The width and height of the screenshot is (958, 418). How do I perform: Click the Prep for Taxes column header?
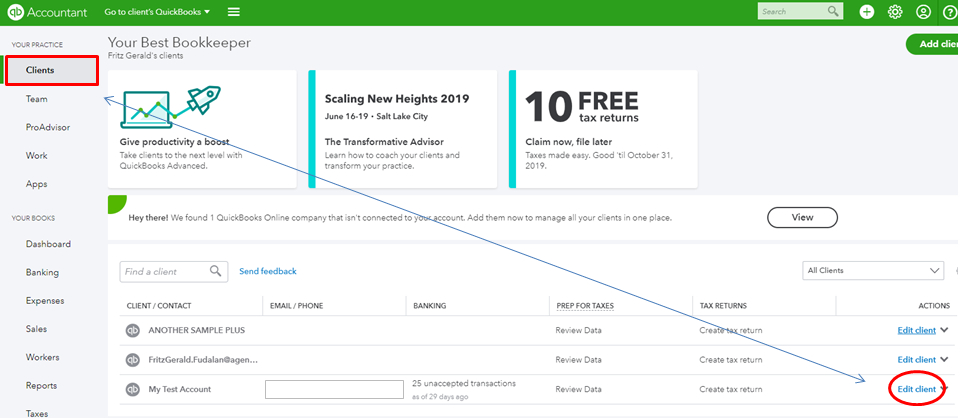click(x=585, y=306)
